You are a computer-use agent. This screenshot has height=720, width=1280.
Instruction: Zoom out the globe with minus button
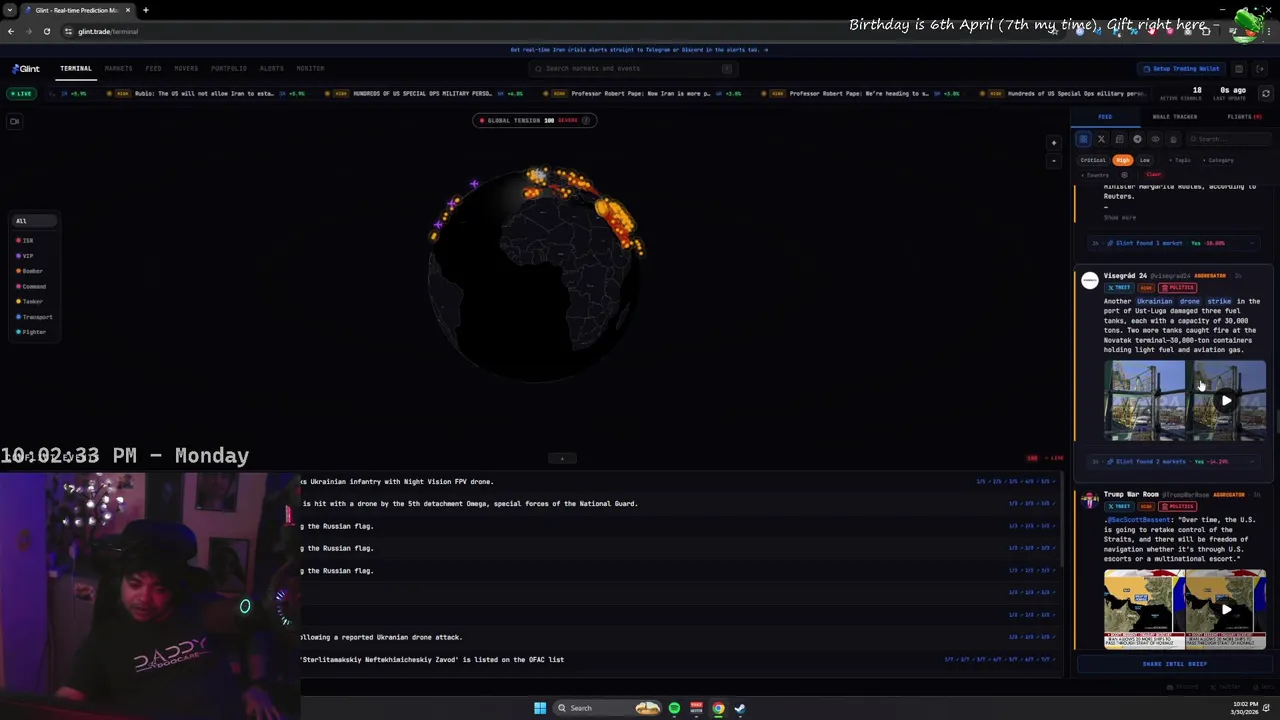click(x=1053, y=160)
